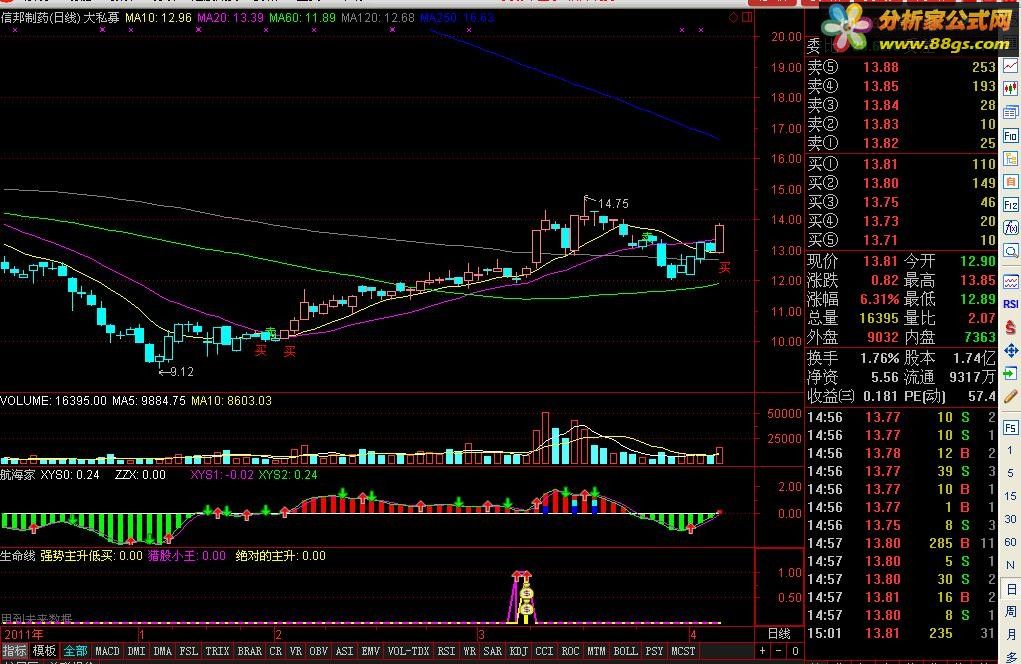This screenshot has height=664, width=1021.
Task: Click the 14.75 high price label
Action: click(613, 204)
